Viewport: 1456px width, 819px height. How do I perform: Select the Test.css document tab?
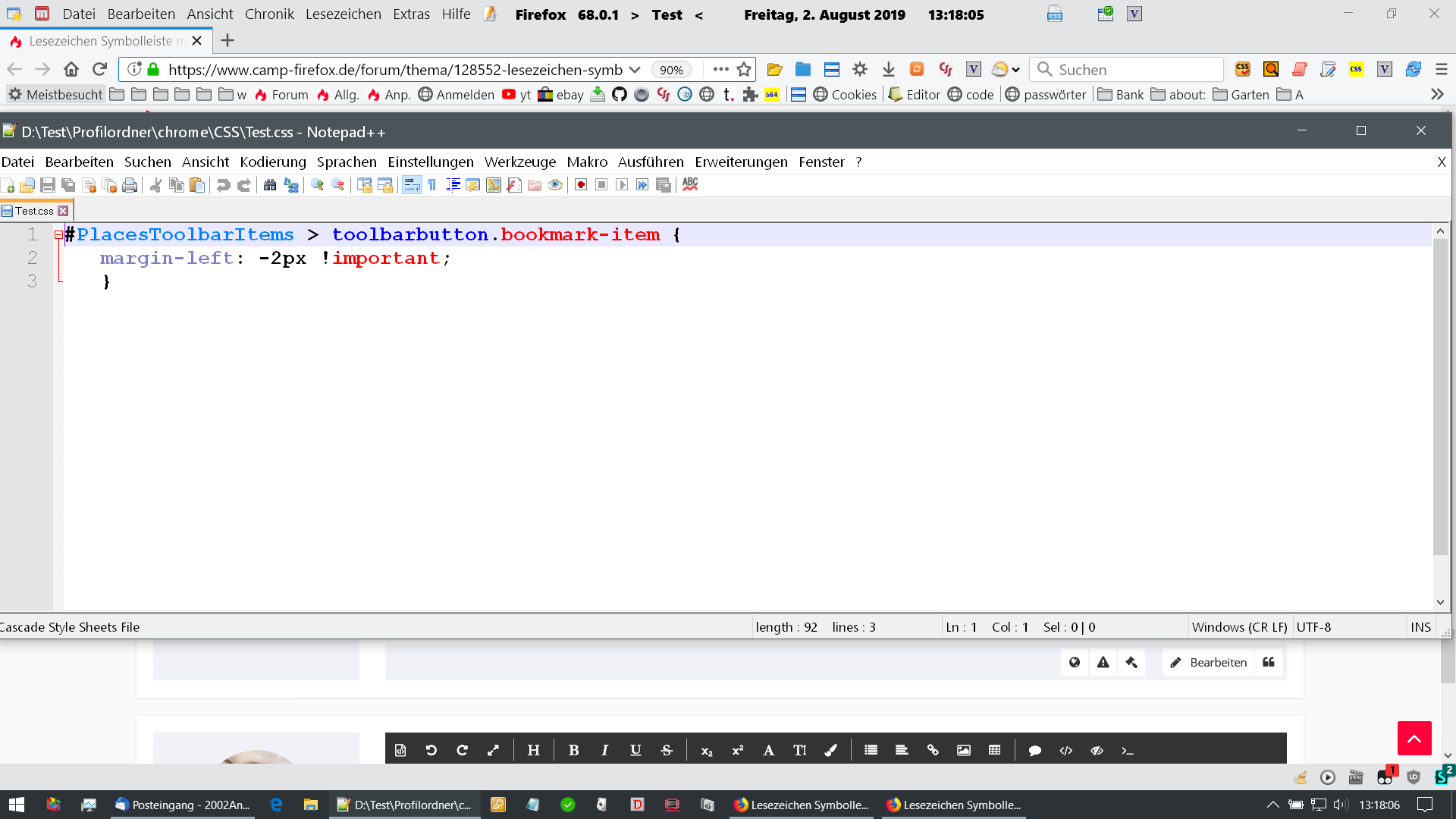(33, 211)
